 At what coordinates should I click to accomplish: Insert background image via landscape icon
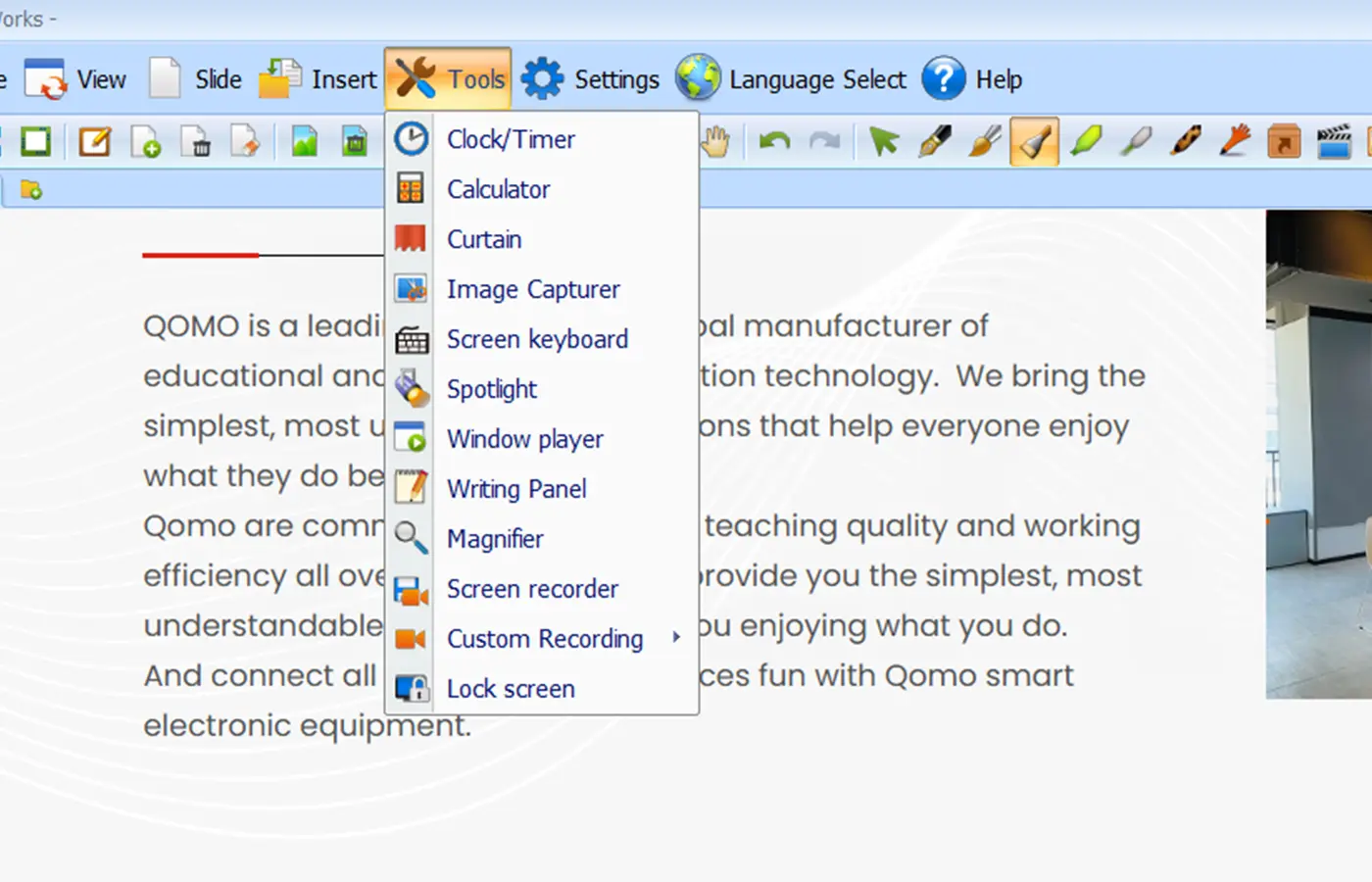305,142
